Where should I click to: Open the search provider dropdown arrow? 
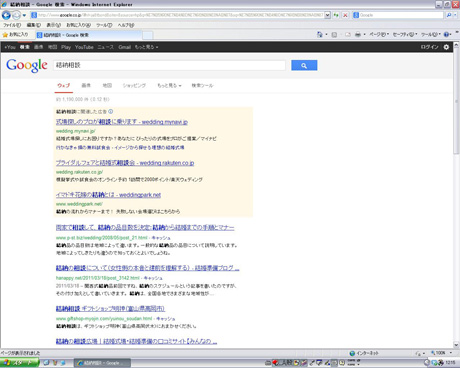(x=455, y=15)
